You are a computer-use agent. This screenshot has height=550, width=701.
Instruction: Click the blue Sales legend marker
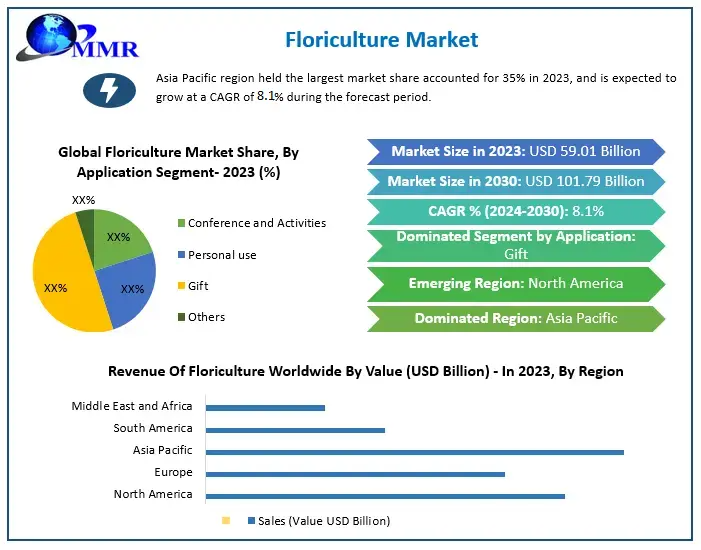(x=251, y=520)
